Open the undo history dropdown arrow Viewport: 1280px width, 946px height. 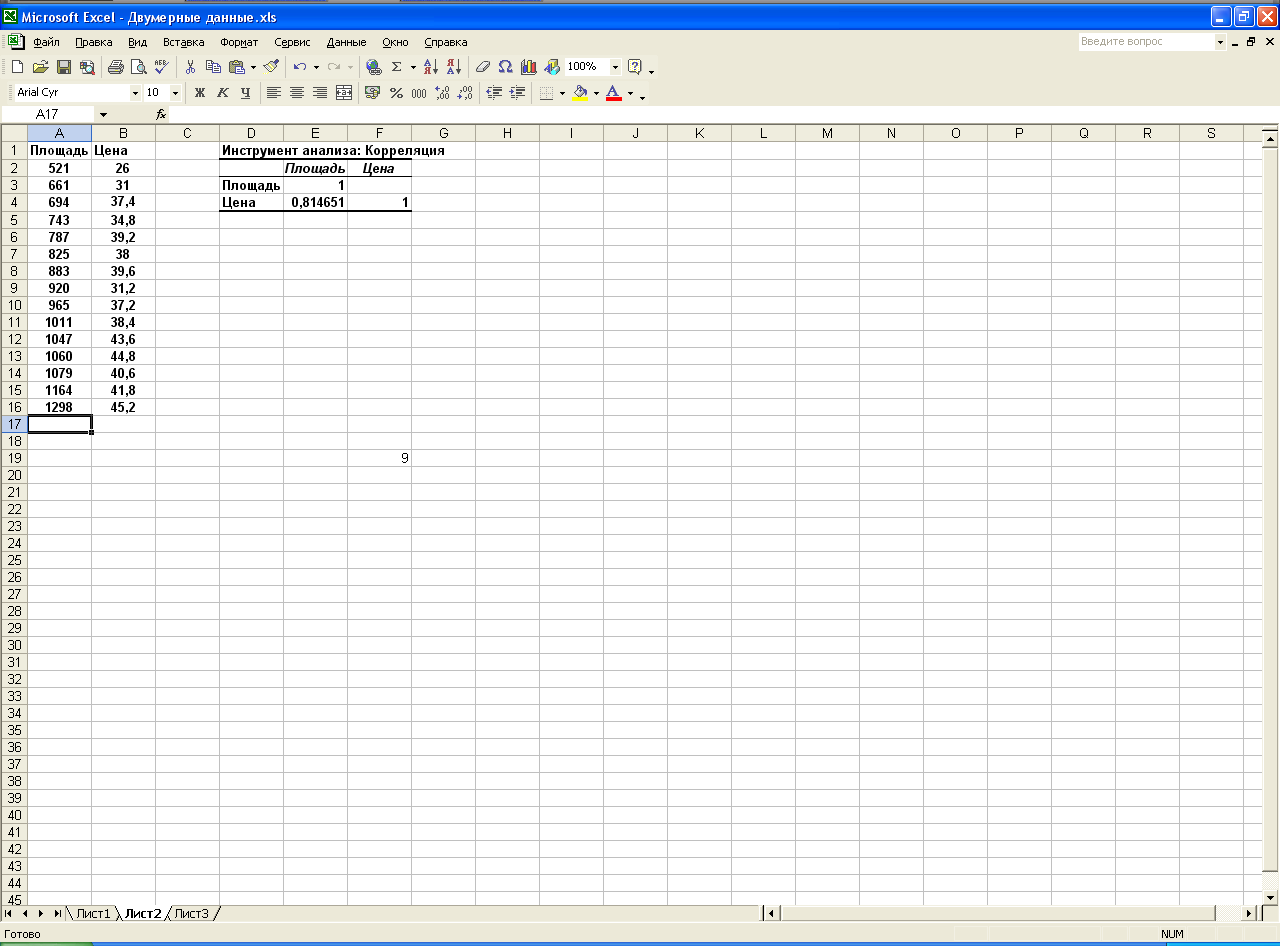coord(316,67)
